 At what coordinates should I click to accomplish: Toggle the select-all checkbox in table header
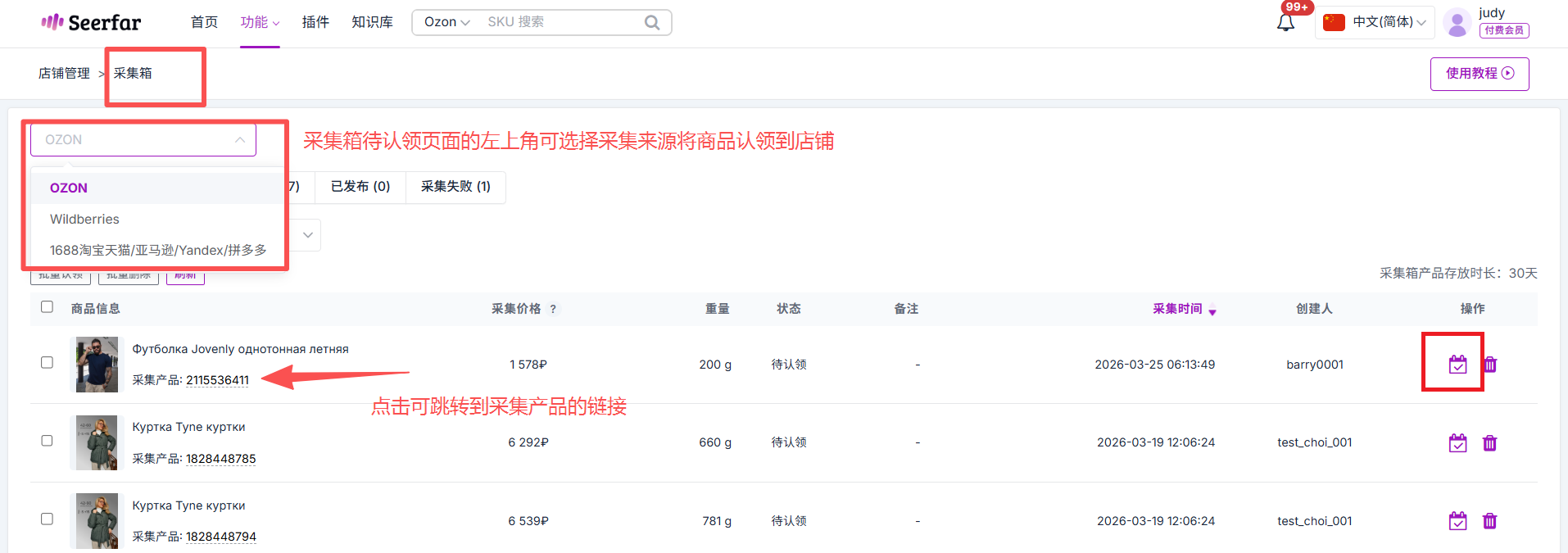tap(48, 306)
